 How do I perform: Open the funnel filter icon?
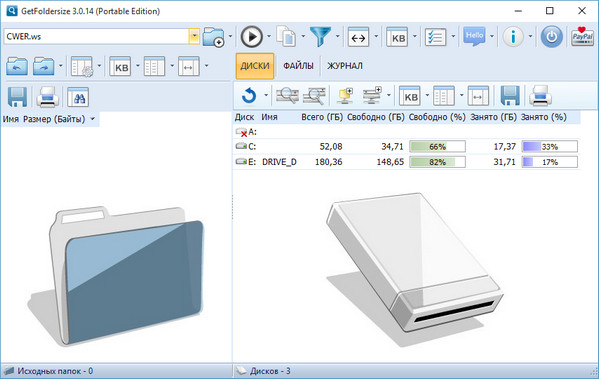click(x=320, y=37)
